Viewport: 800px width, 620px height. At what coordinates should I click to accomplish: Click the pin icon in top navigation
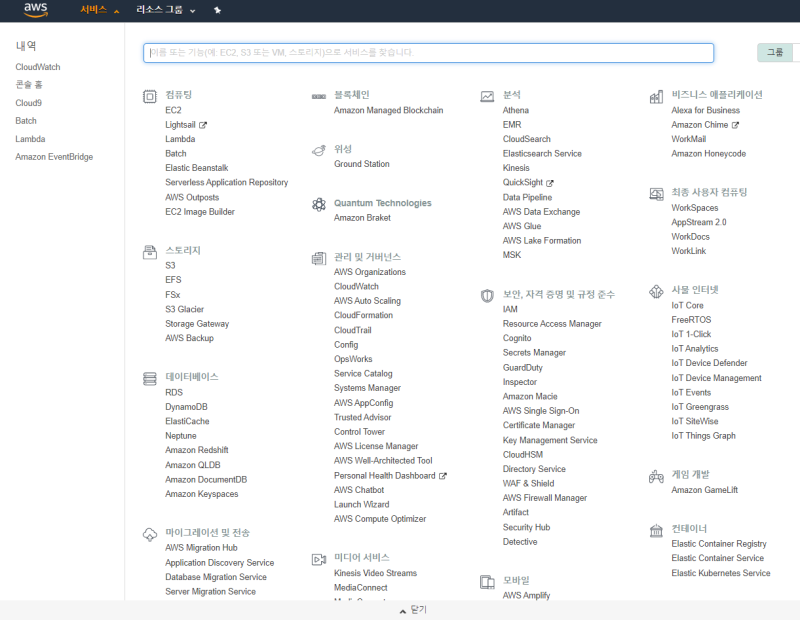click(218, 10)
